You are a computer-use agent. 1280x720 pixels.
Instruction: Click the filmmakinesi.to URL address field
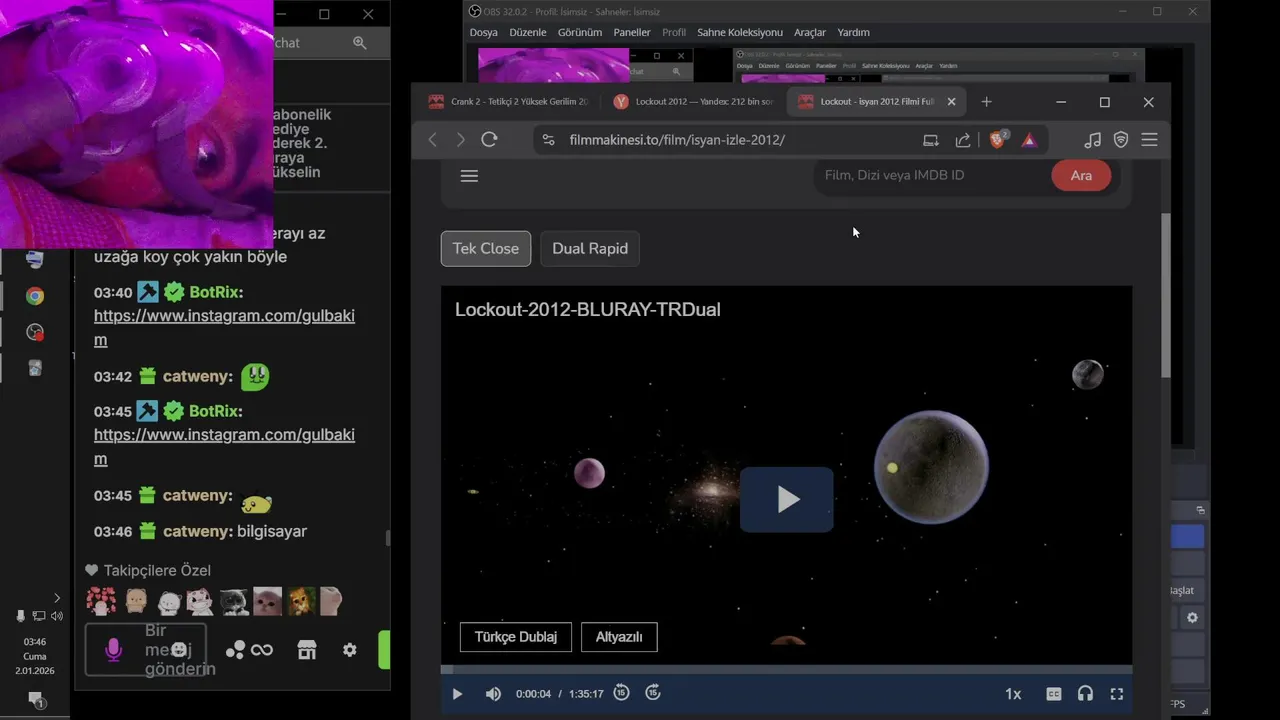(677, 140)
